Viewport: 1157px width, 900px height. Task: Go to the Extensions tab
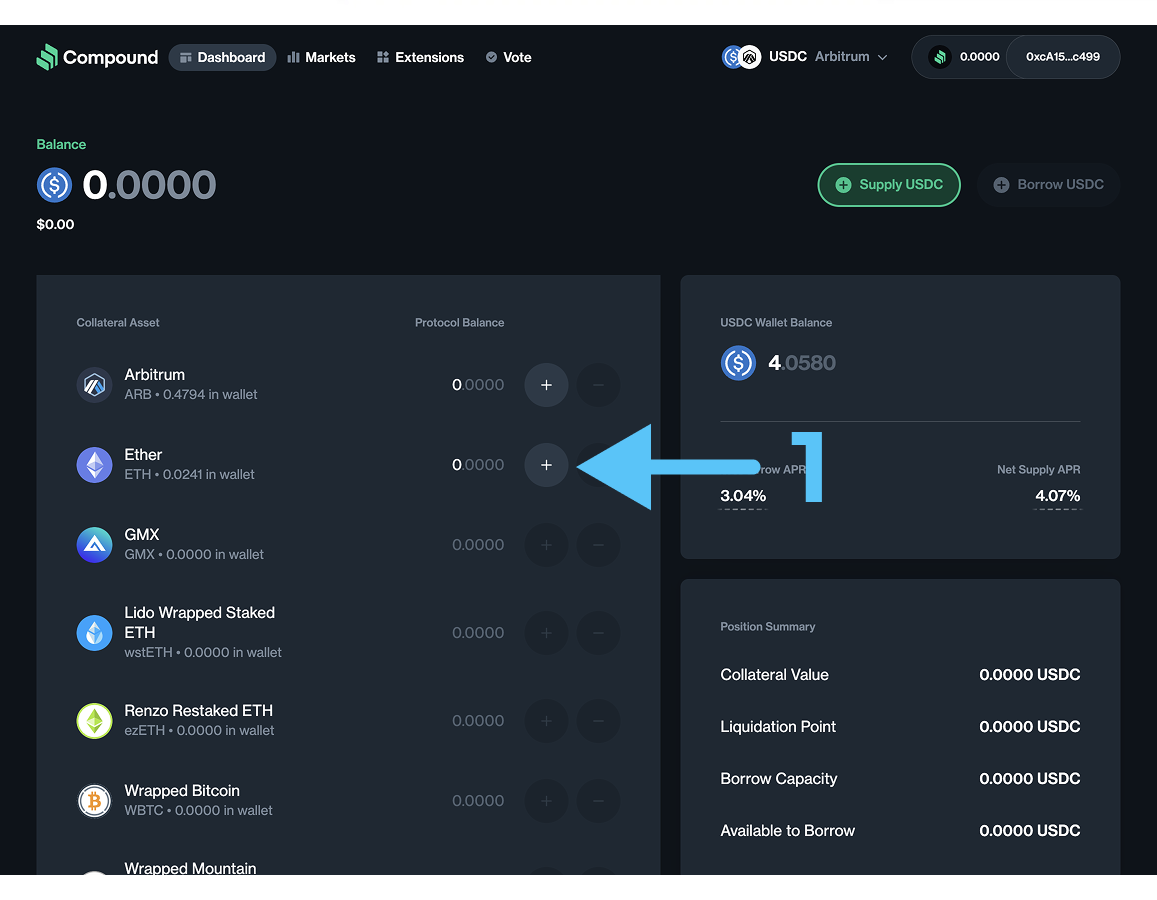[420, 57]
